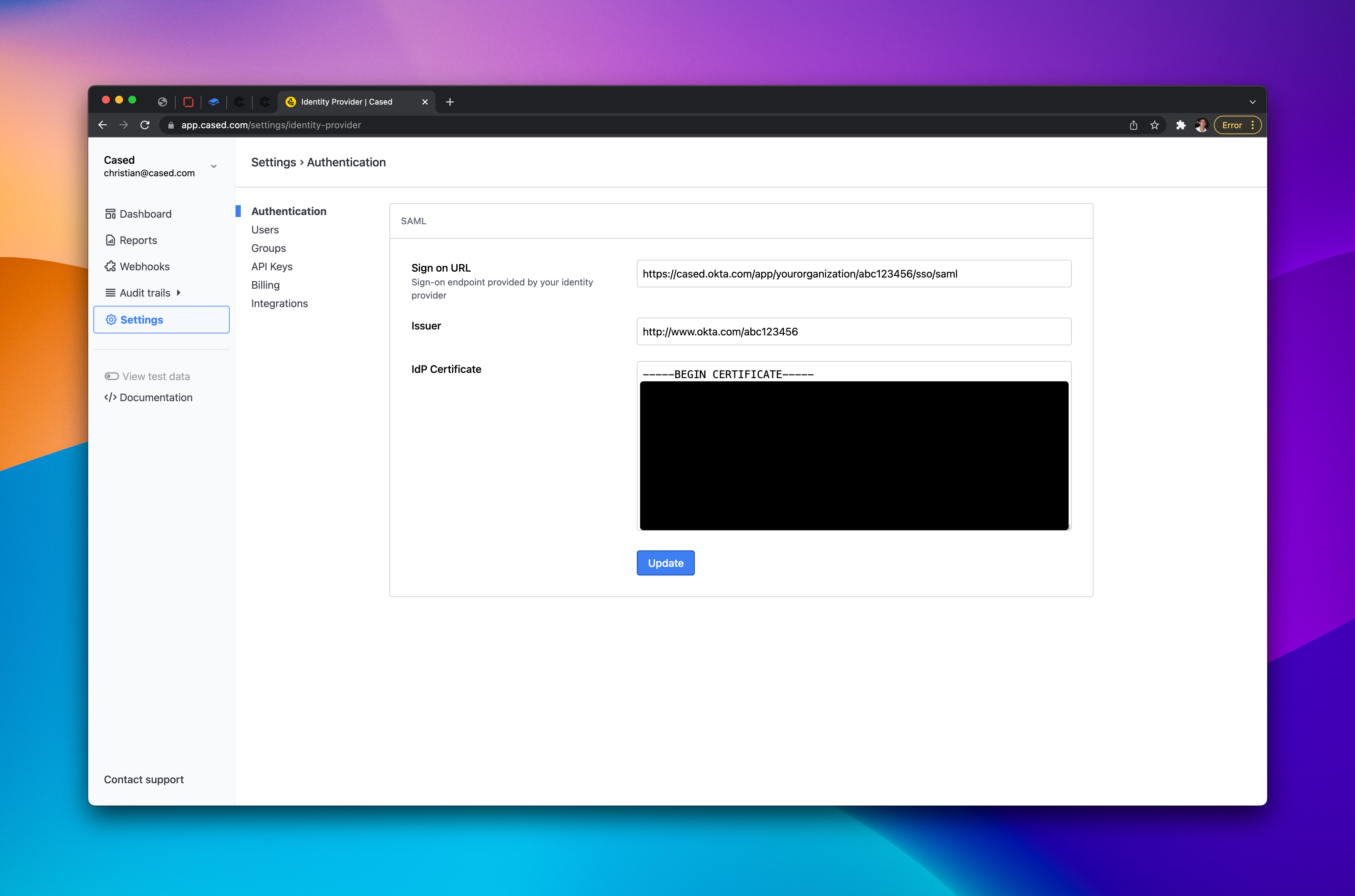Switch to the red square pinned tab
Screen dimensions: 1355x896
tap(188, 102)
